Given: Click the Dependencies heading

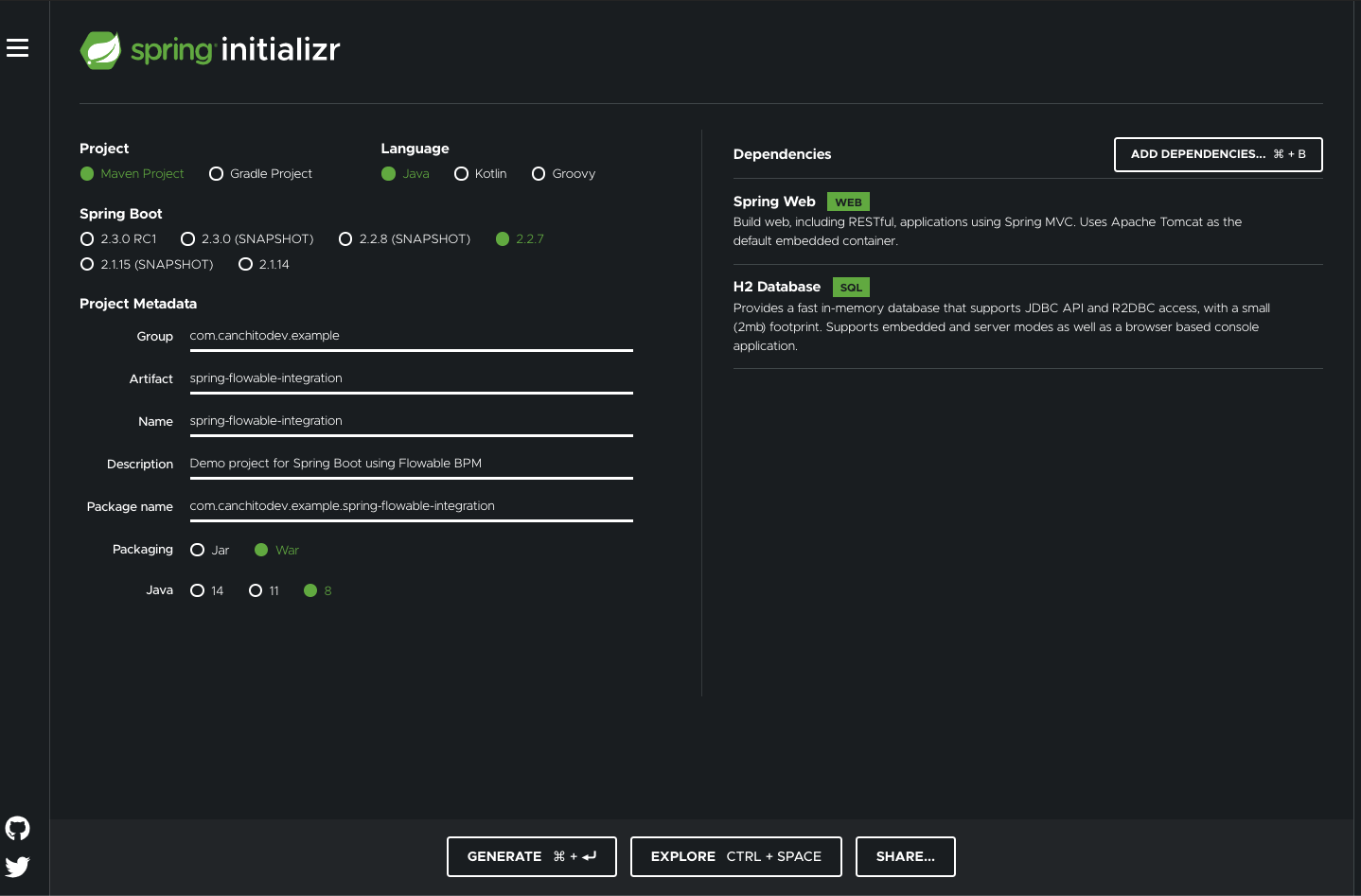Looking at the screenshot, I should [783, 154].
